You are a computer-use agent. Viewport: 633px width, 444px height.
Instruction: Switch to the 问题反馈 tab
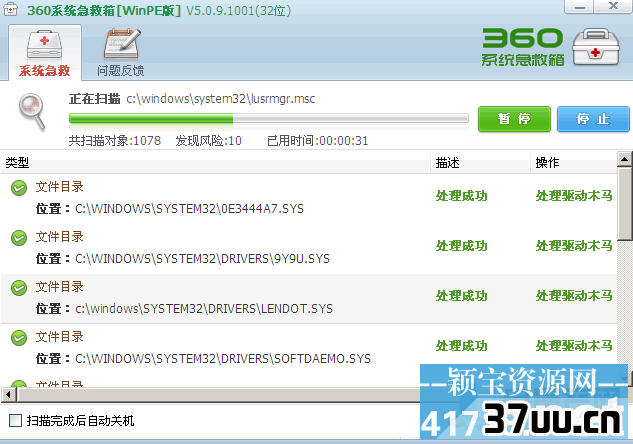coord(121,52)
